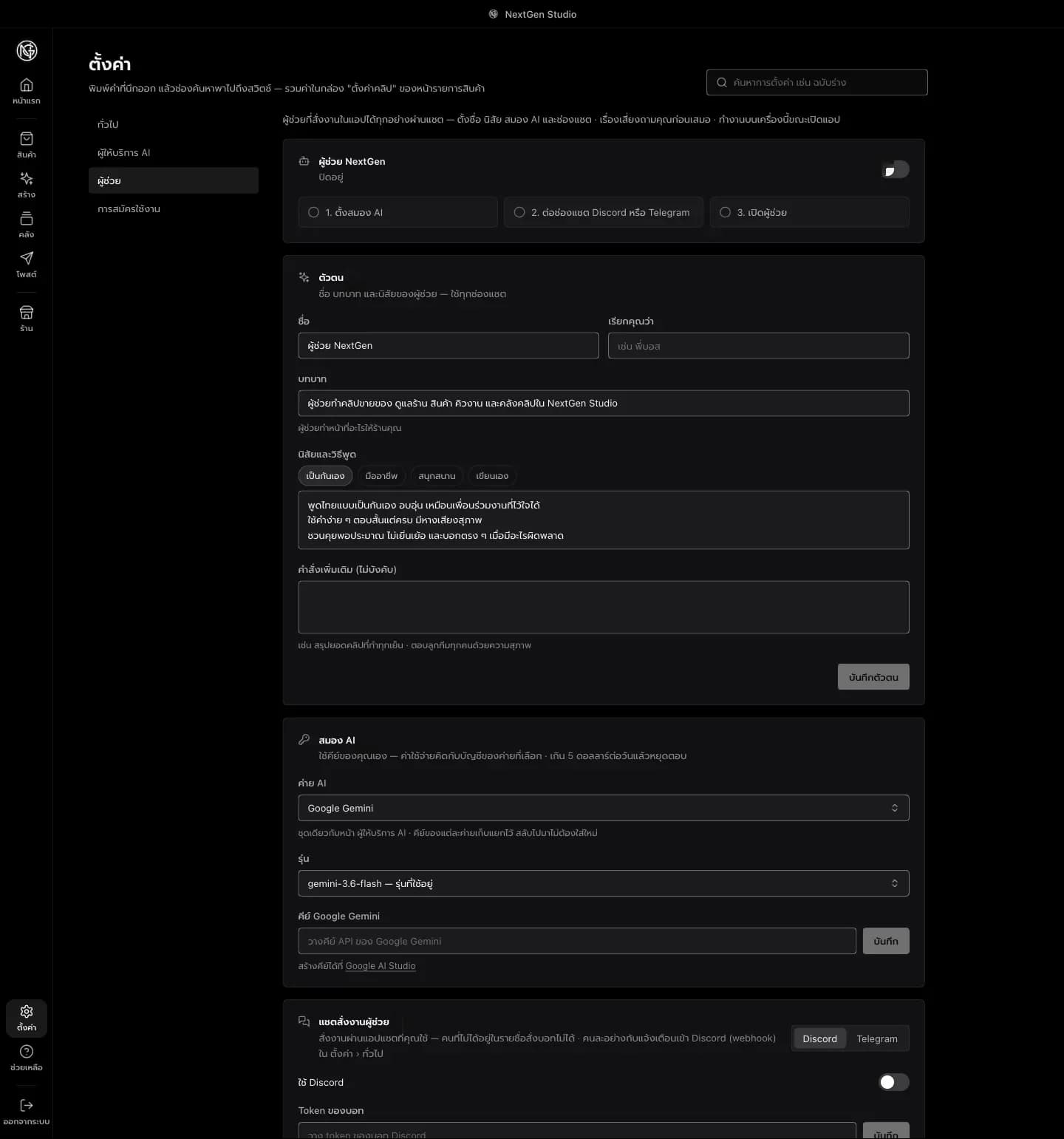Click the บันทึกตัวตน button

click(873, 677)
